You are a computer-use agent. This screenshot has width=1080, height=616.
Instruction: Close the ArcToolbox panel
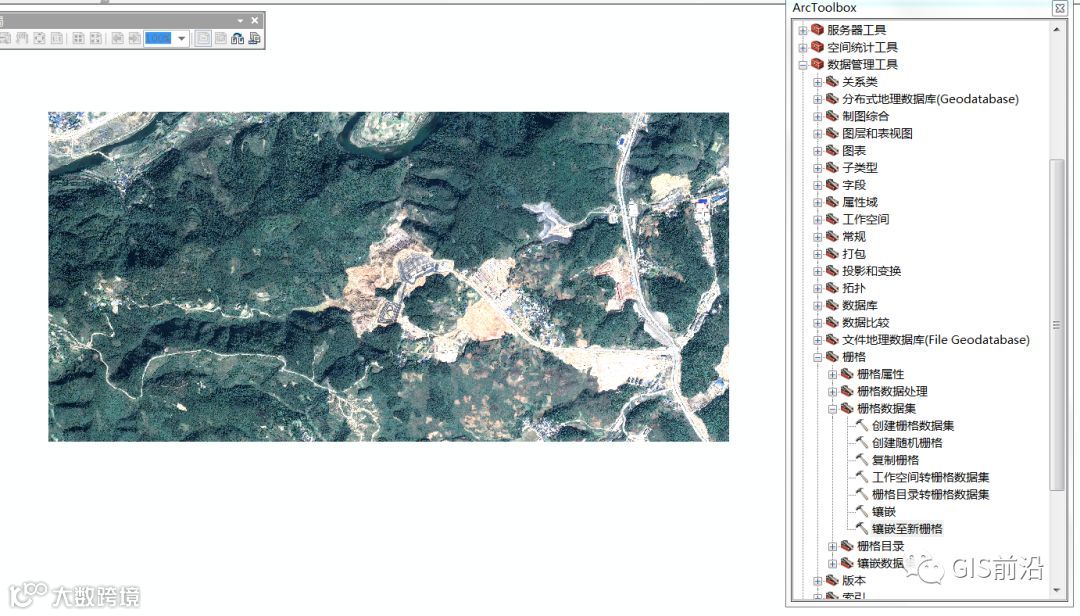1059,8
